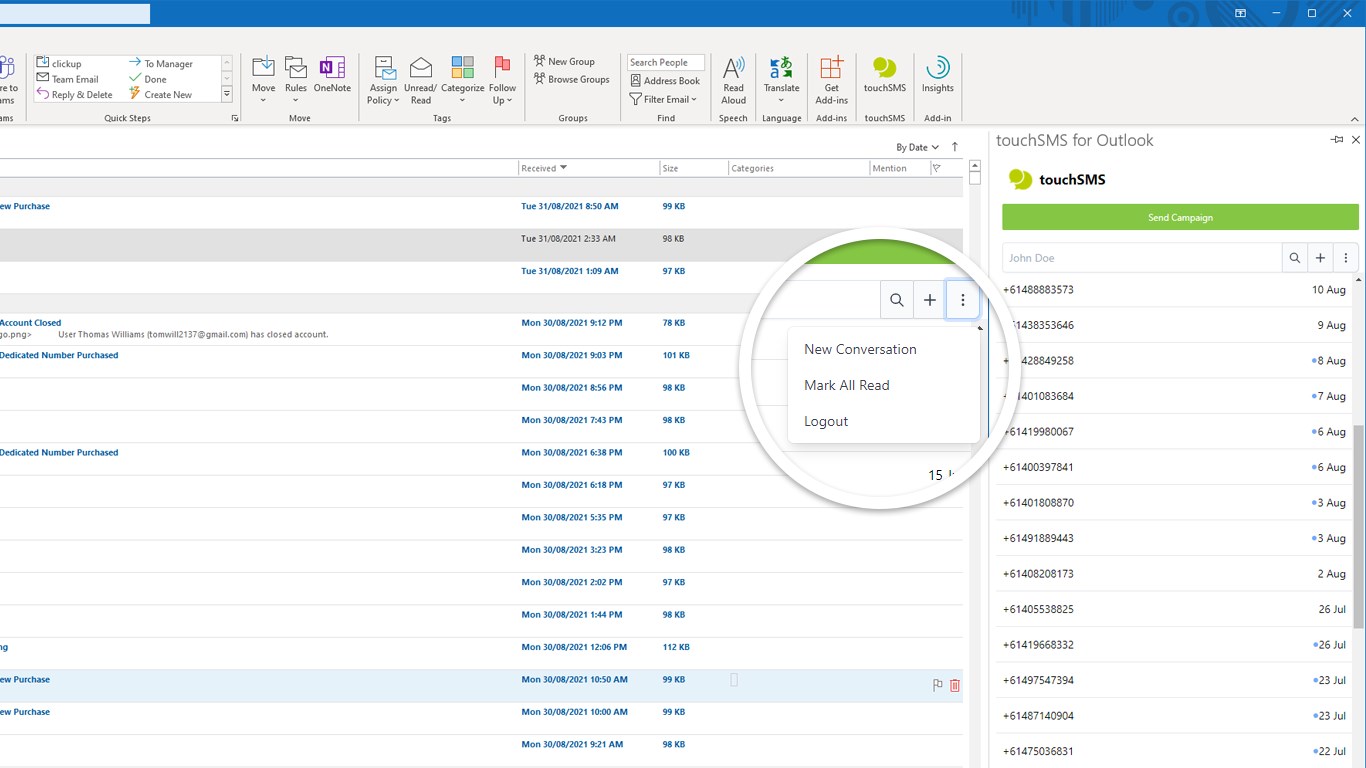Click the plus icon beside John Doe search
1366x768 pixels.
(x=1320, y=258)
